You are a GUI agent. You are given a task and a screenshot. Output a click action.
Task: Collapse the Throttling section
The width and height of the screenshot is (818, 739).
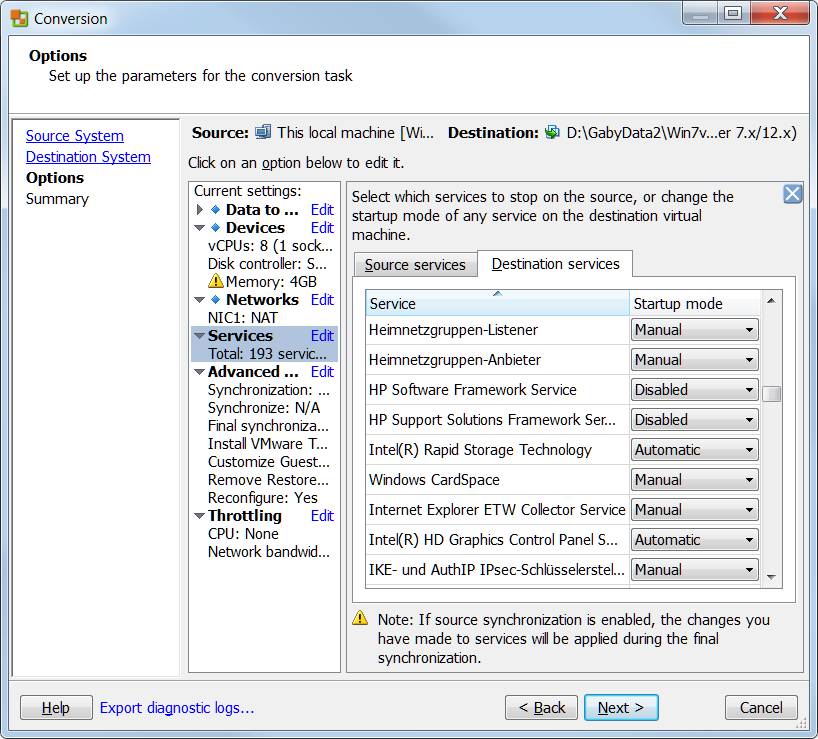click(x=199, y=516)
